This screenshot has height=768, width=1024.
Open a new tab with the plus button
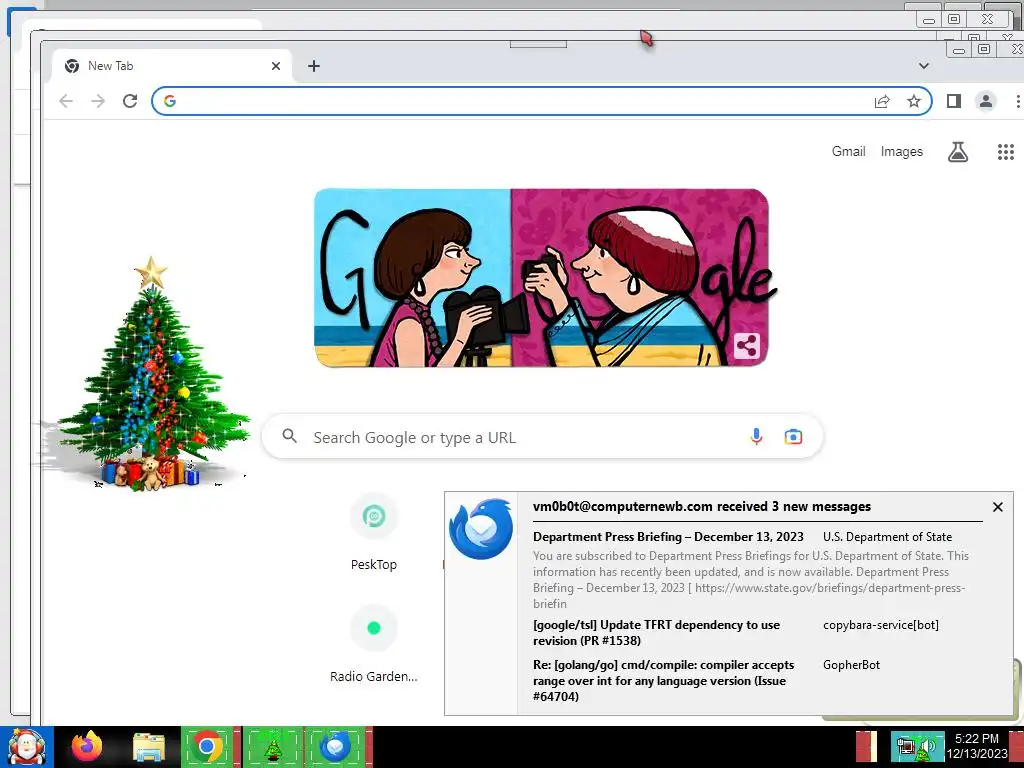point(314,66)
